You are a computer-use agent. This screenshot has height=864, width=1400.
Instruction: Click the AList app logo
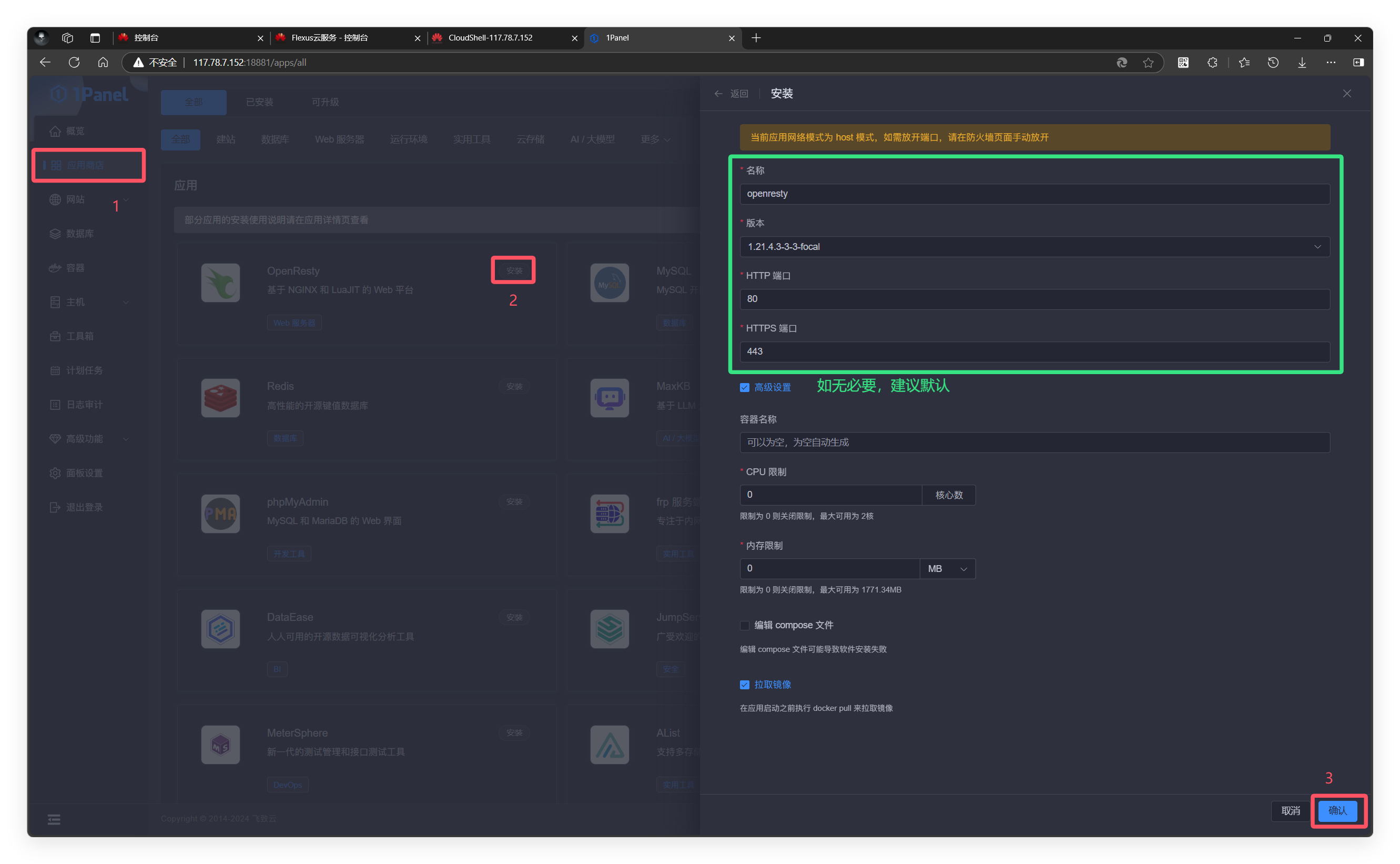point(609,744)
